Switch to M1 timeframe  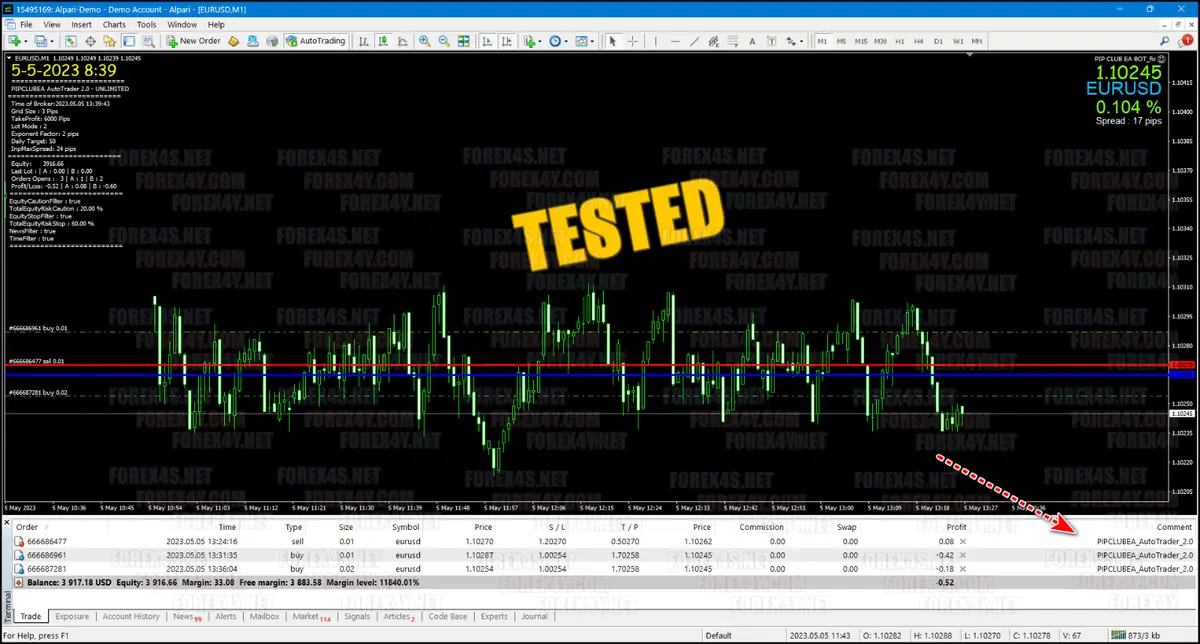pyautogui.click(x=822, y=41)
